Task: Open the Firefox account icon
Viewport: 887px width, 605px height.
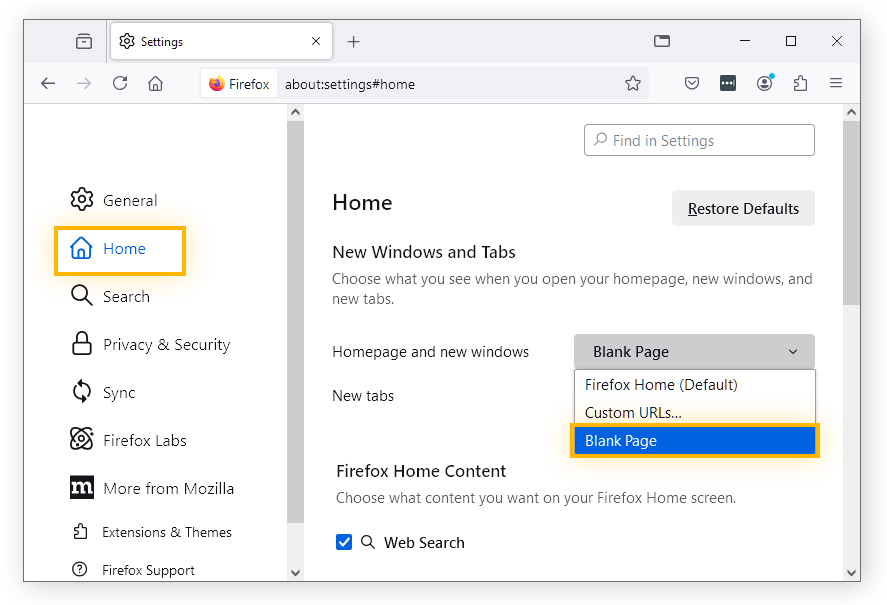Action: [x=764, y=84]
